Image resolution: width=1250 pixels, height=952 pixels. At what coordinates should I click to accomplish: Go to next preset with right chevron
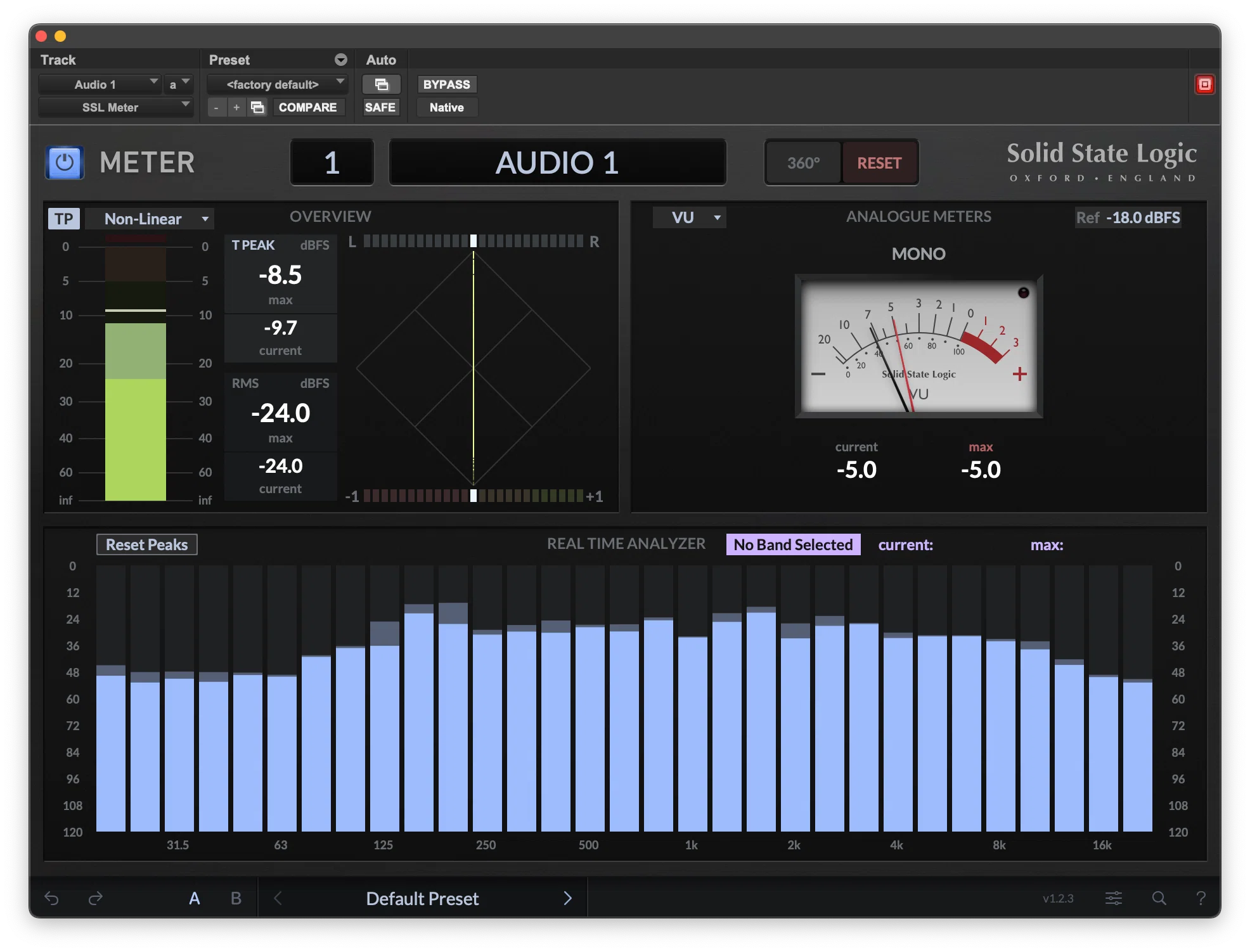[567, 898]
